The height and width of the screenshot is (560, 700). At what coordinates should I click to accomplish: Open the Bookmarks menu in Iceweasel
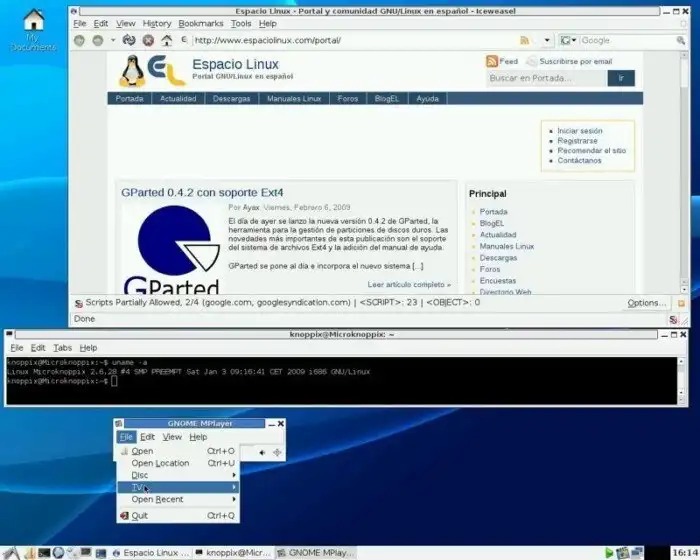(201, 23)
